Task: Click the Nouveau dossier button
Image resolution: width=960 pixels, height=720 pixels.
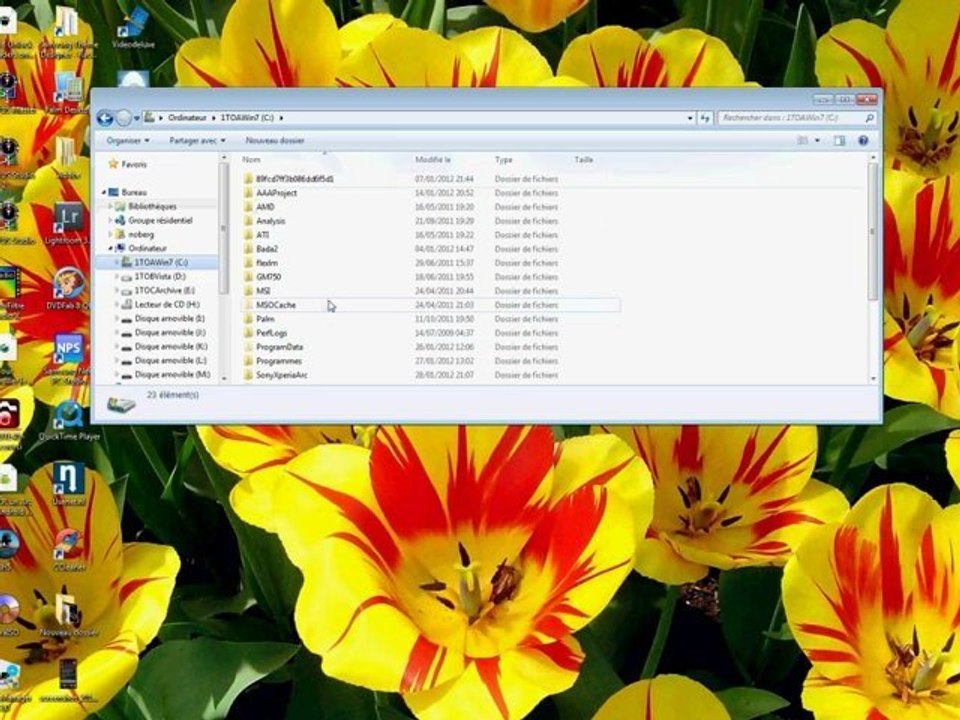Action: (275, 141)
